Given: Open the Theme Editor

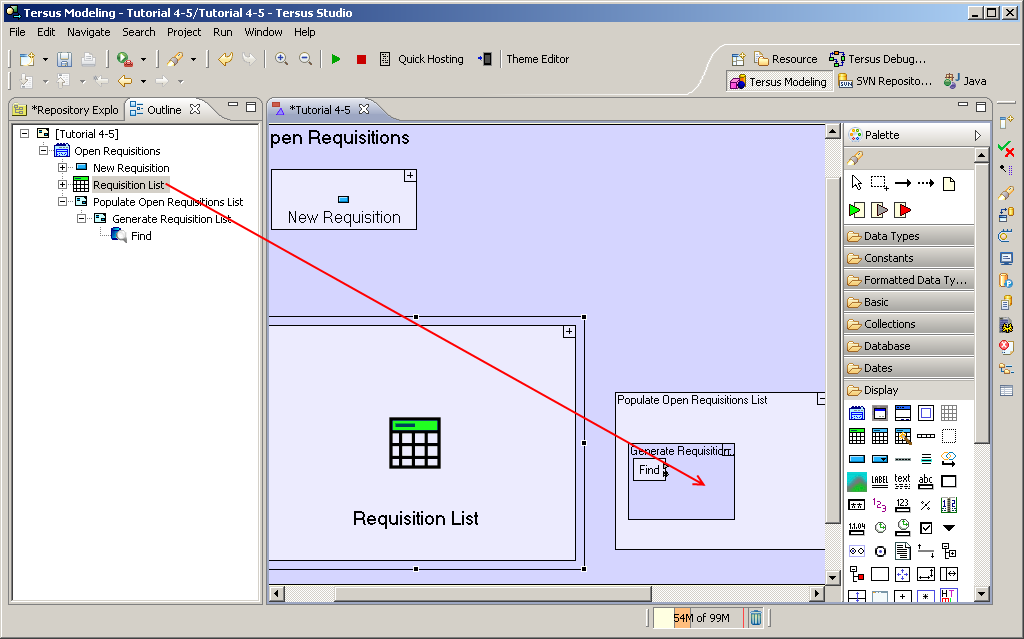Looking at the screenshot, I should coord(537,59).
